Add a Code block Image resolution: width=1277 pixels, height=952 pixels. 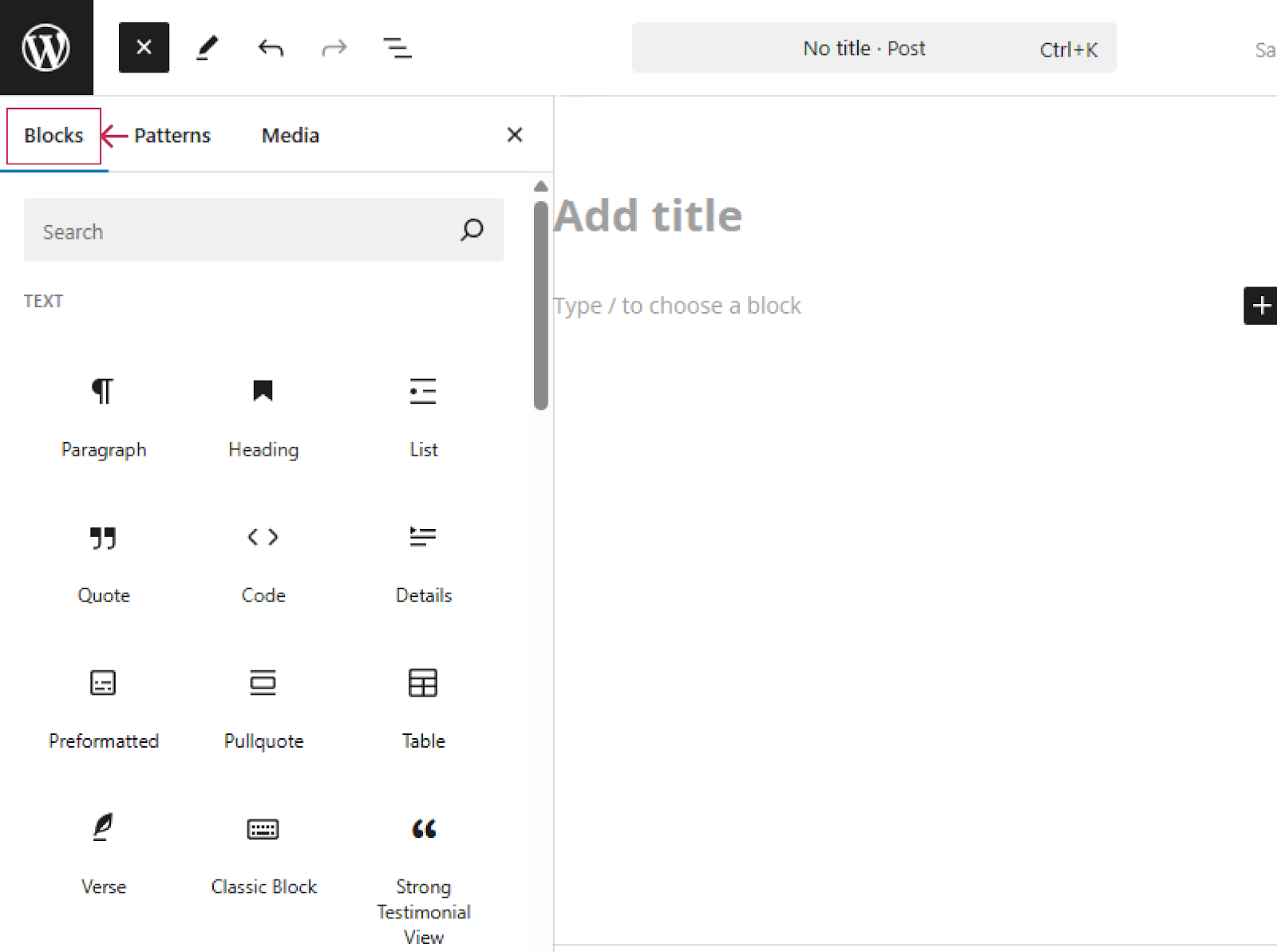click(x=263, y=563)
